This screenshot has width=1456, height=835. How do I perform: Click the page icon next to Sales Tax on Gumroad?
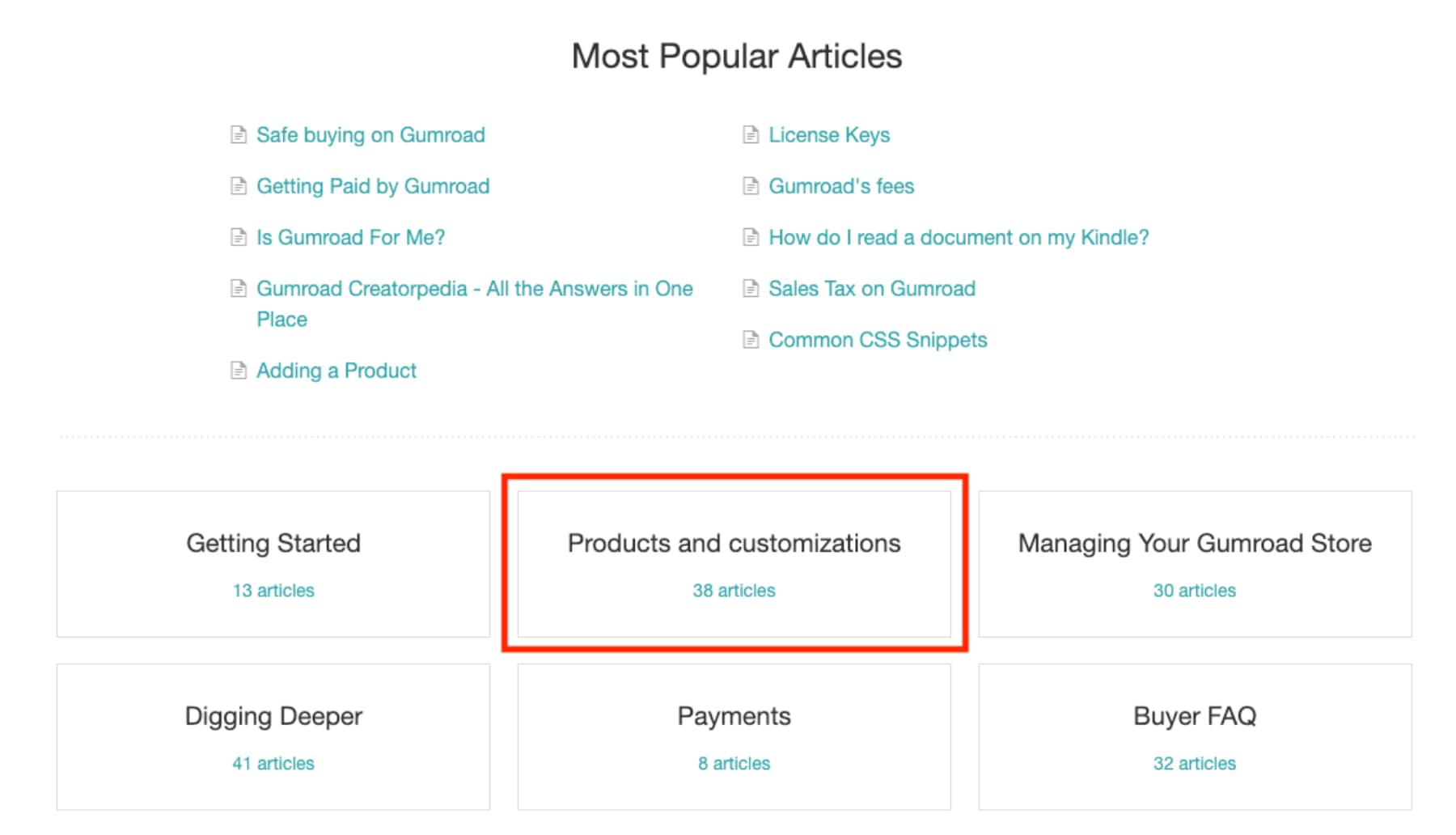click(751, 289)
